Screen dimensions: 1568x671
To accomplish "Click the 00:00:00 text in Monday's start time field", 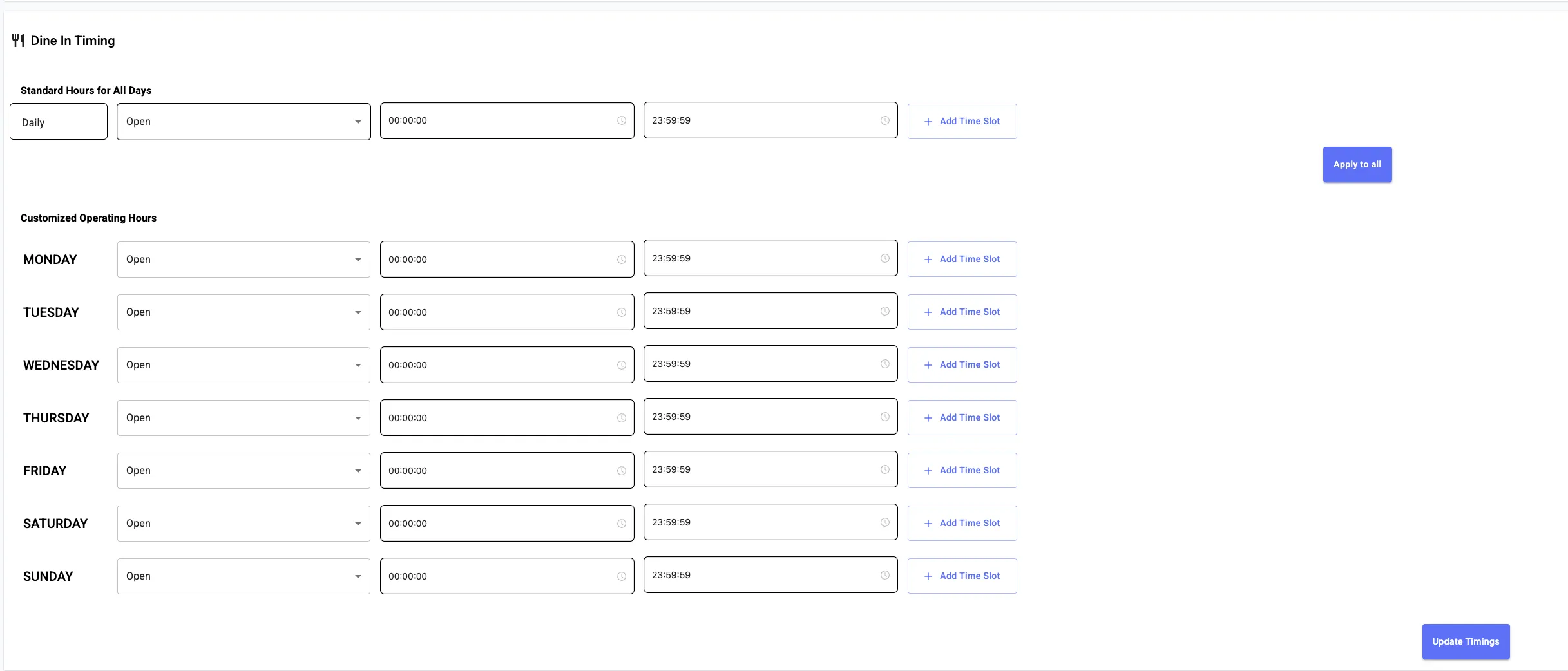I will pyautogui.click(x=408, y=260).
